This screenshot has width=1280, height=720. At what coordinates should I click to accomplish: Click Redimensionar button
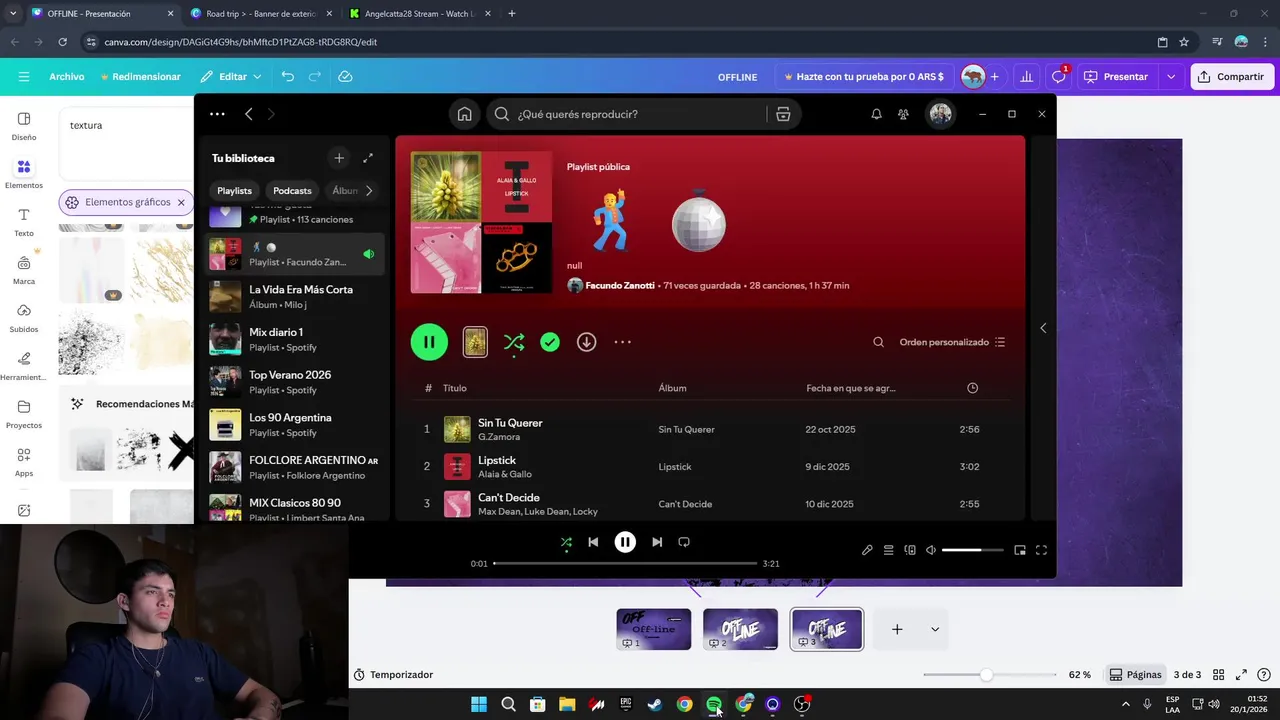click(x=140, y=77)
